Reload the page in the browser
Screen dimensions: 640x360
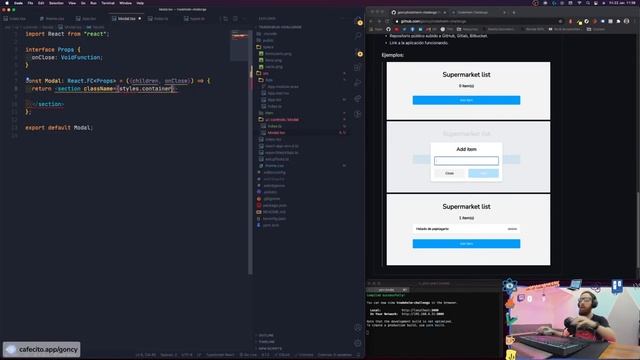387,21
